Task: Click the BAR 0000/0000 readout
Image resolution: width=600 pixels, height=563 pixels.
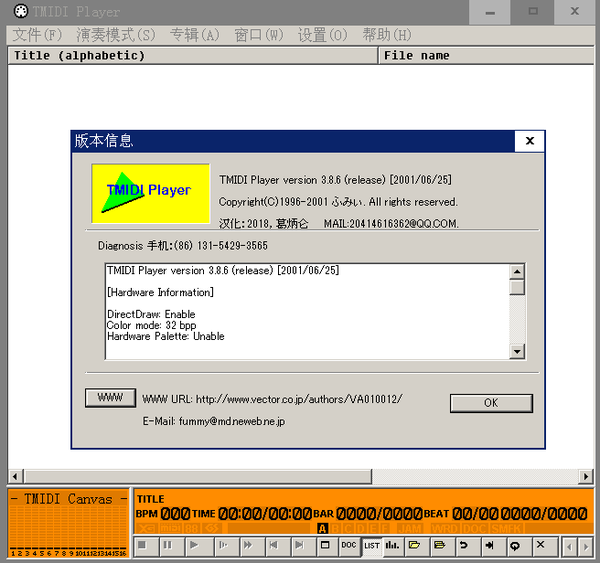Action: [x=368, y=514]
